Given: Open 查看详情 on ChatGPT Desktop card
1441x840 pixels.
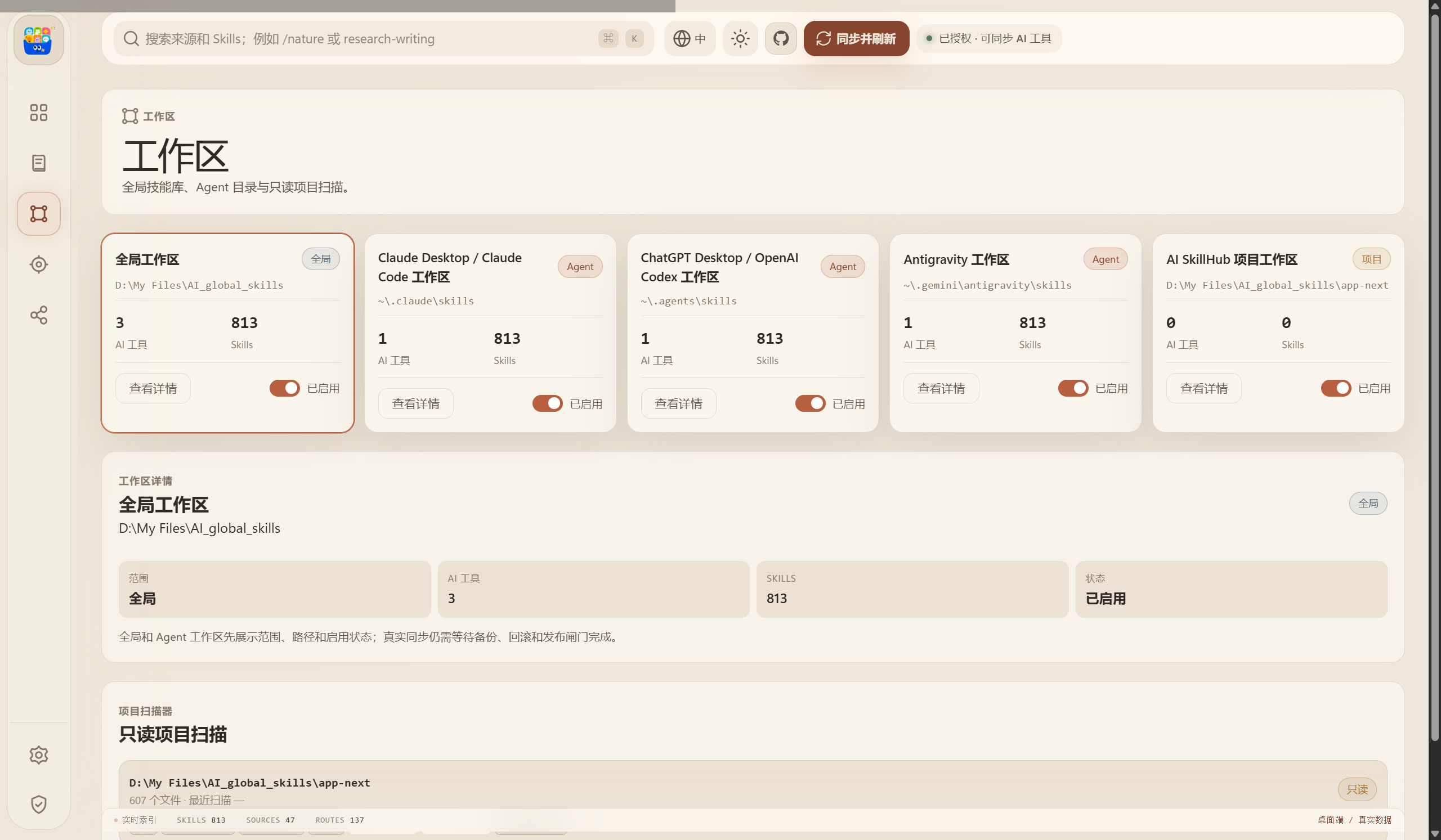Looking at the screenshot, I should point(678,404).
